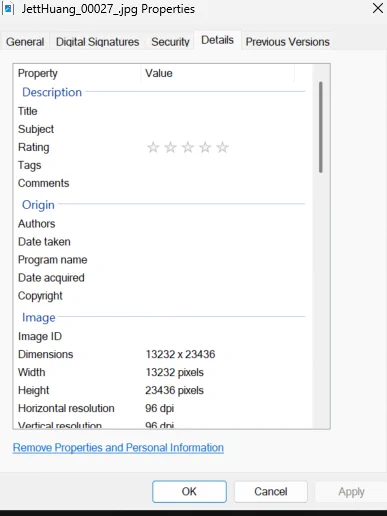Click the 13232 x 23436 dimensions value
The height and width of the screenshot is (516, 387).
click(x=180, y=354)
